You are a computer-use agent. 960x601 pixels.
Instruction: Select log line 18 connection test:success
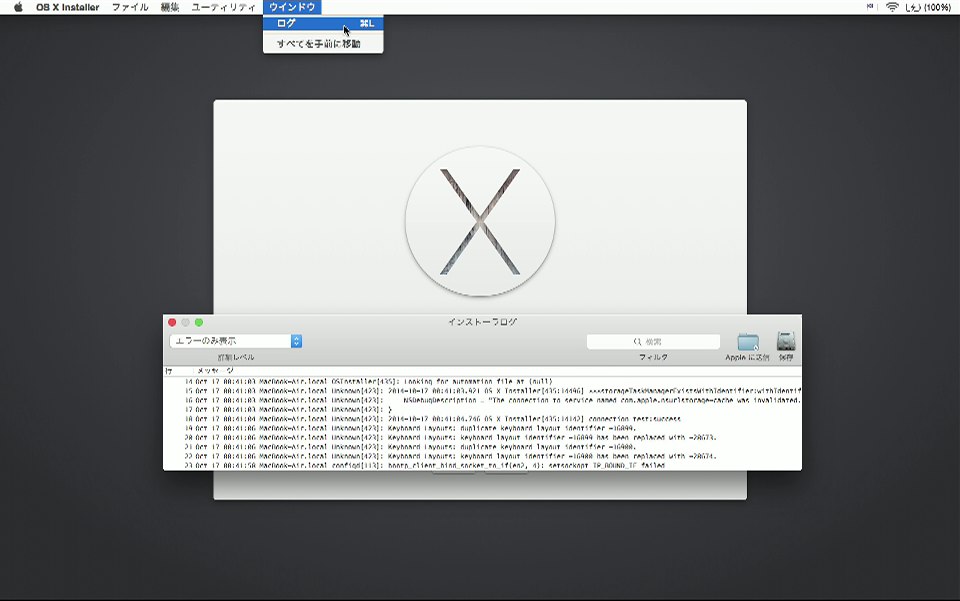point(482,419)
